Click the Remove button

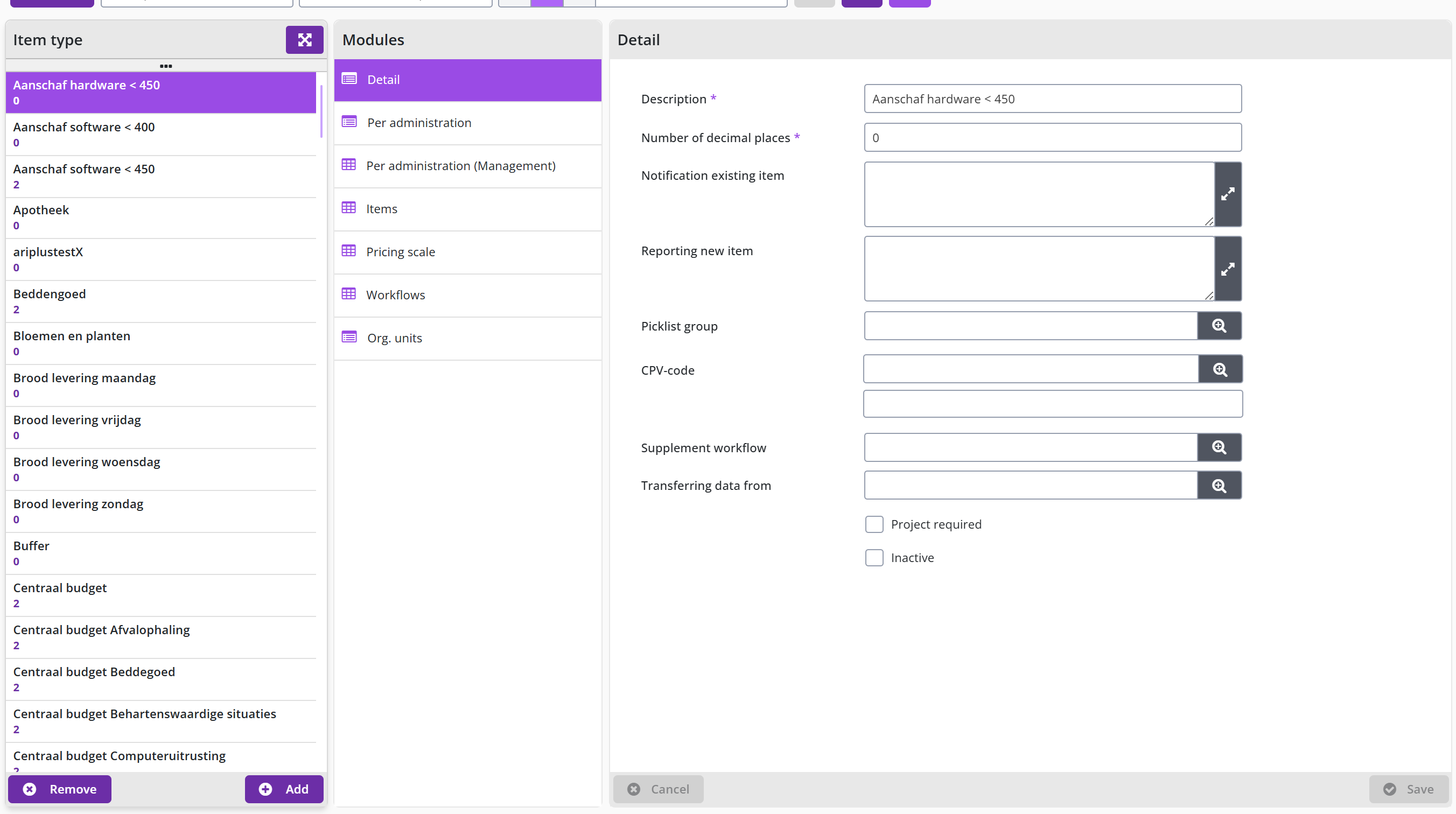click(x=59, y=789)
